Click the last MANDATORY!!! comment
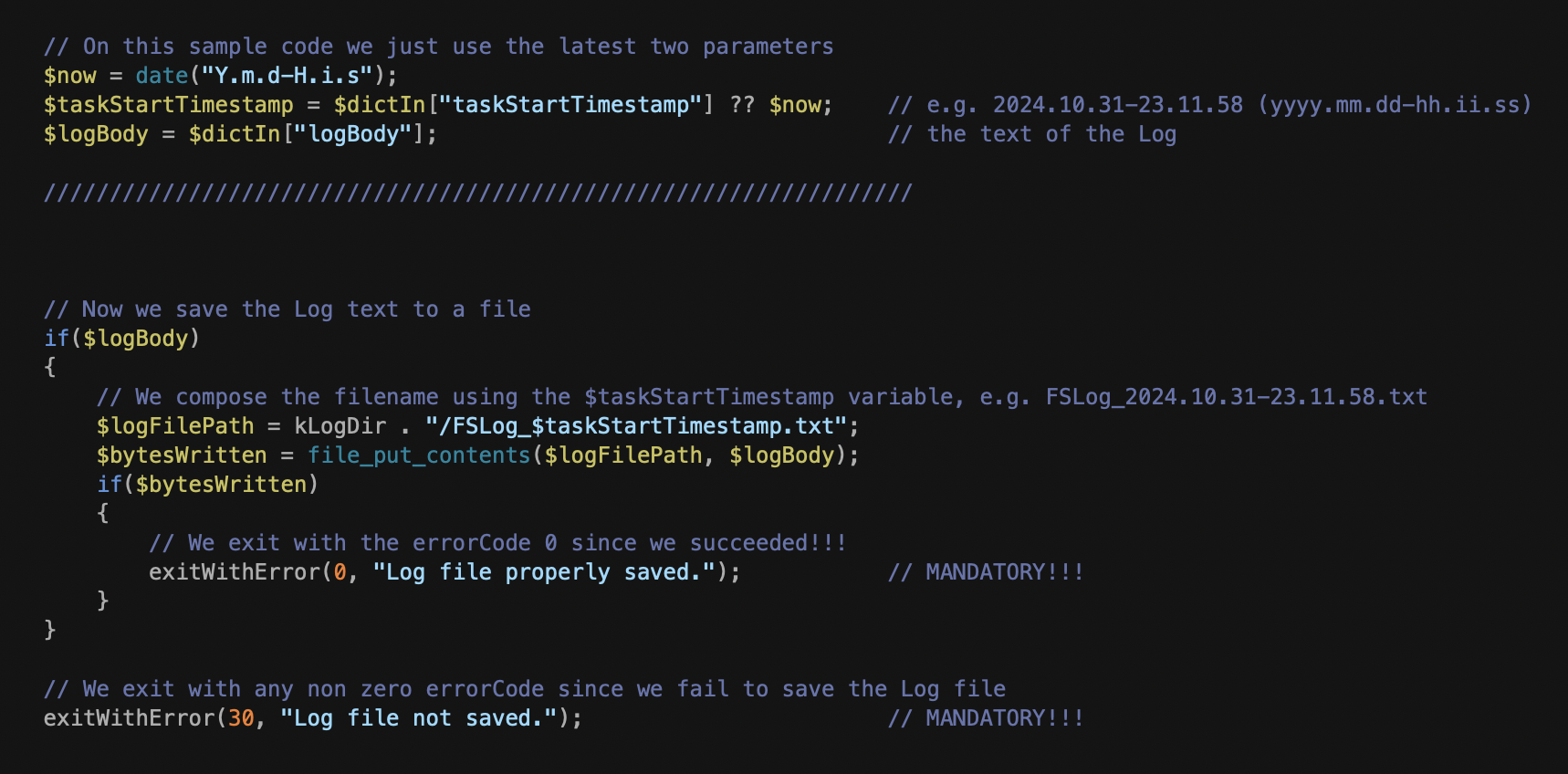The width and height of the screenshot is (1568, 774). (x=986, y=718)
